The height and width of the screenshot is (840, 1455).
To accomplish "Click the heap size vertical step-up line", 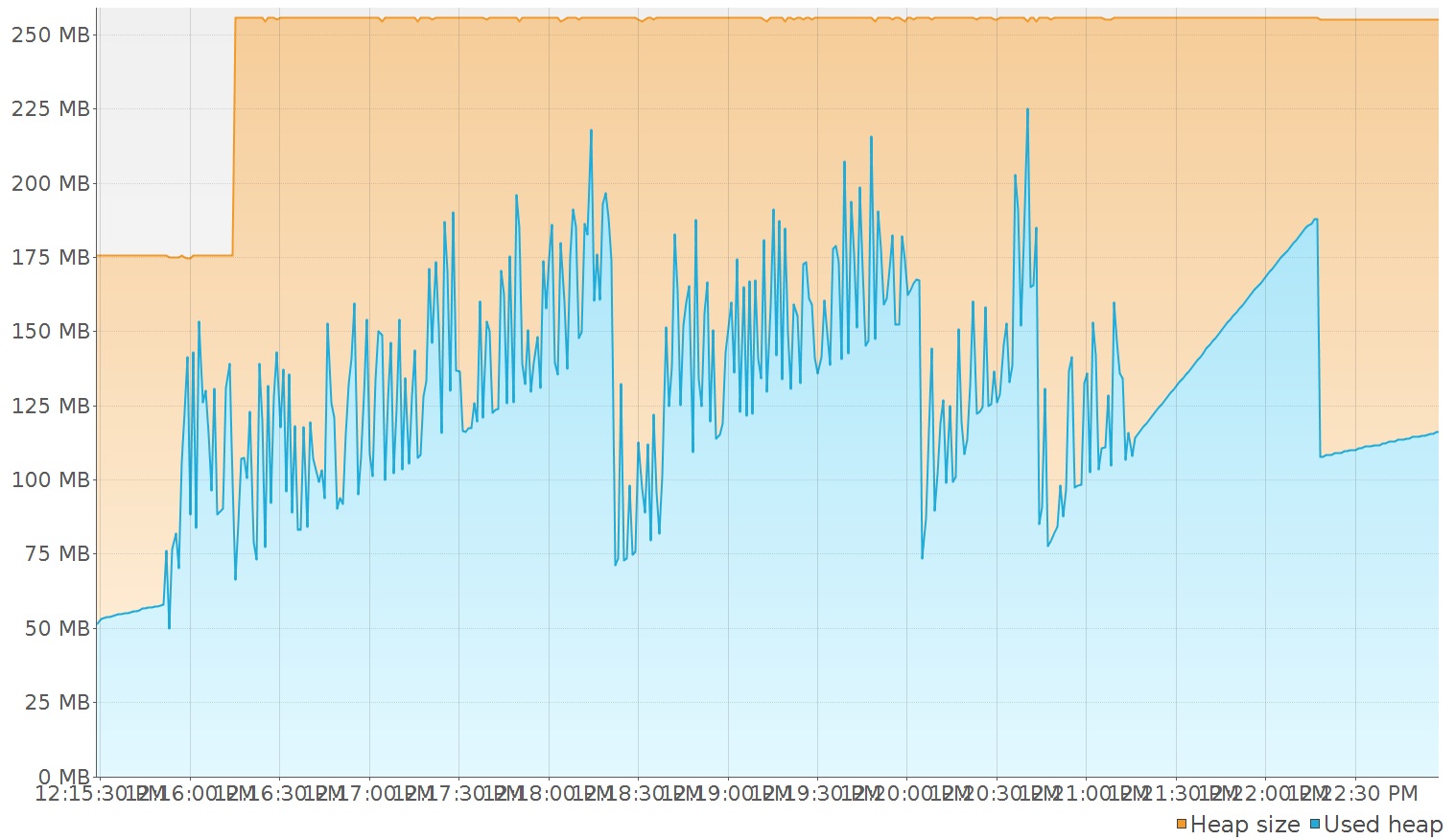I will pyautogui.click(x=234, y=136).
